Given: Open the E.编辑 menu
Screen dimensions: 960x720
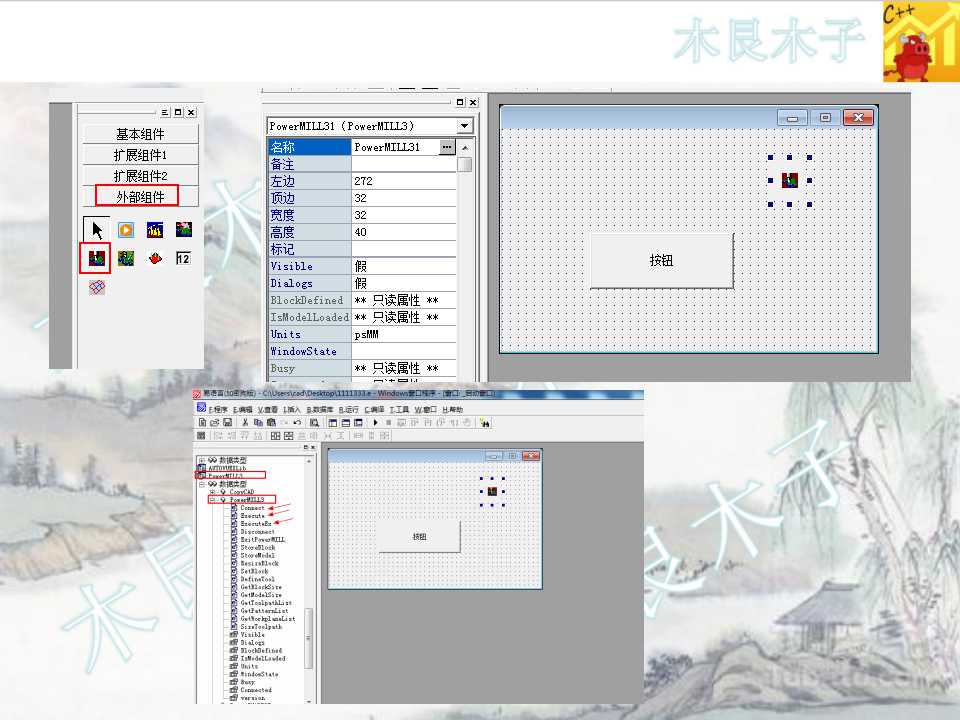Looking at the screenshot, I should 242,409.
